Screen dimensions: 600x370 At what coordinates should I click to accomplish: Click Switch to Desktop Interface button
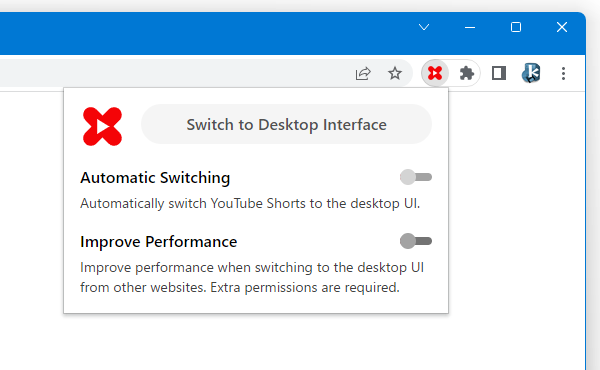click(286, 124)
